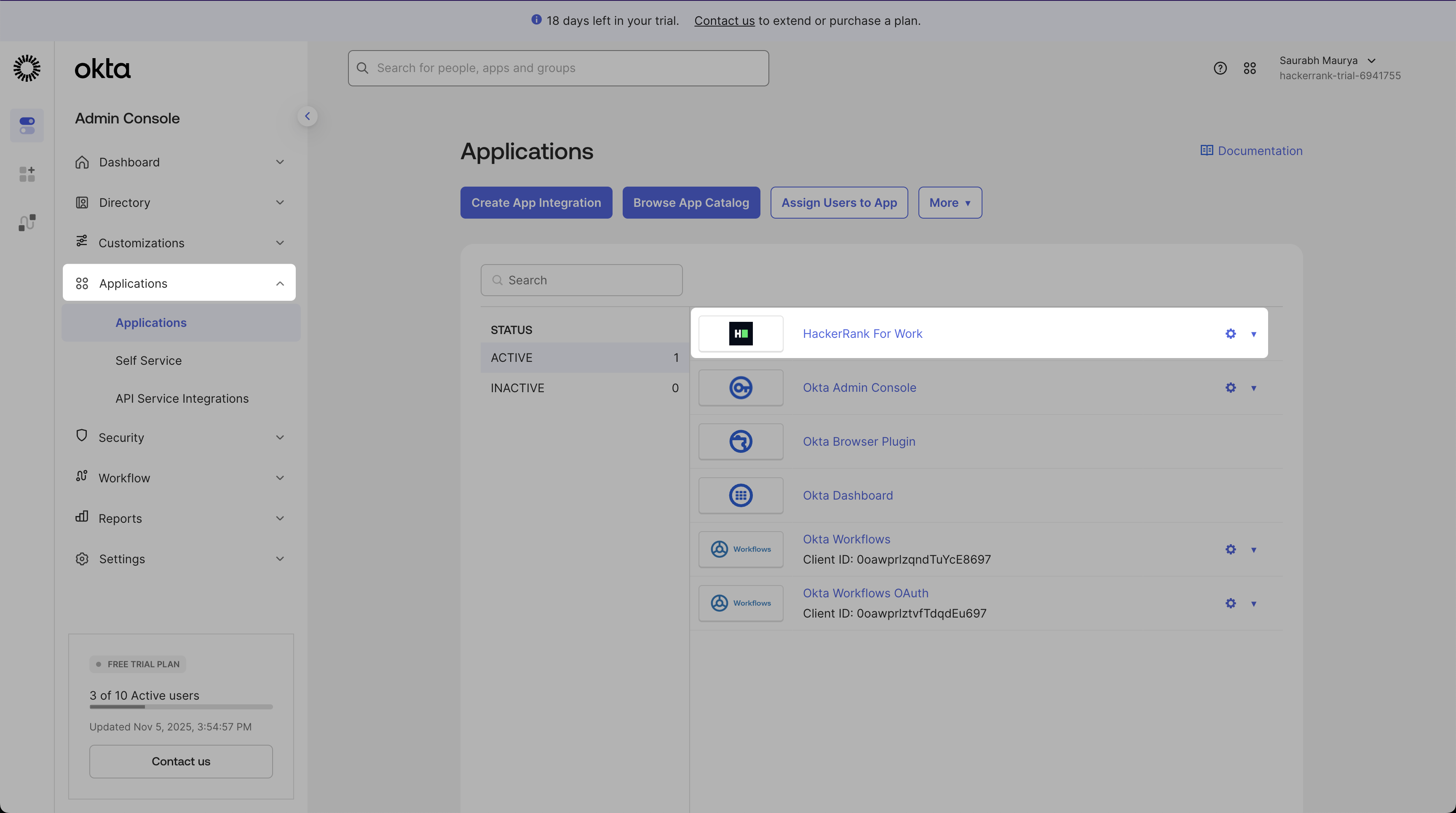Select the Admin Console toggle icon in rail
Viewport: 1456px width, 813px height.
coord(27,126)
